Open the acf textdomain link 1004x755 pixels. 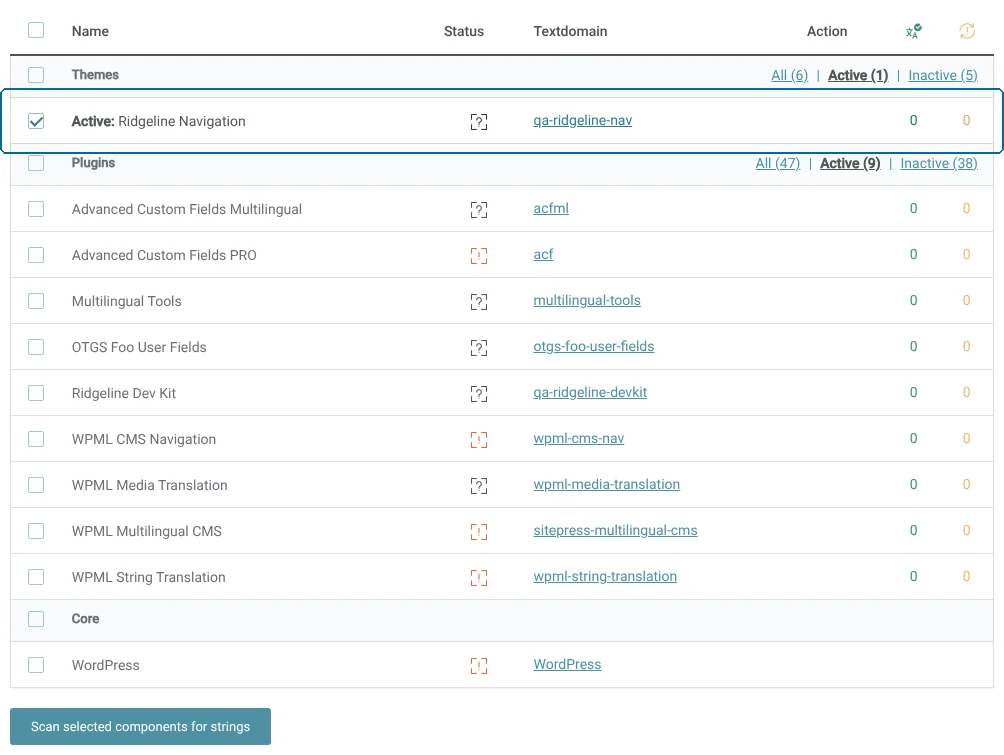(x=543, y=254)
